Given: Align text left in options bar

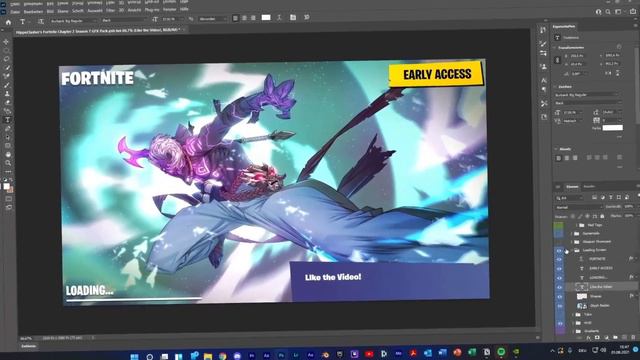Looking at the screenshot, I should 235,18.
